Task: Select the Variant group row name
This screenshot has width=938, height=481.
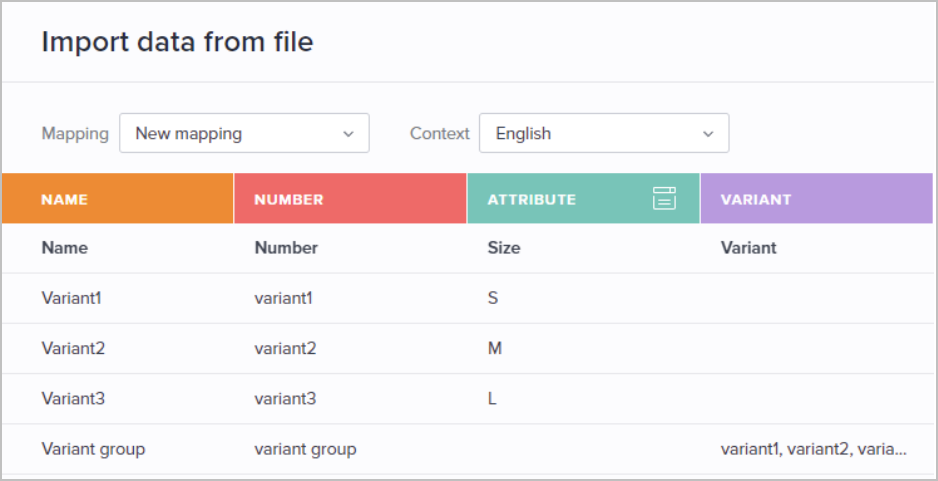Action: [x=93, y=449]
